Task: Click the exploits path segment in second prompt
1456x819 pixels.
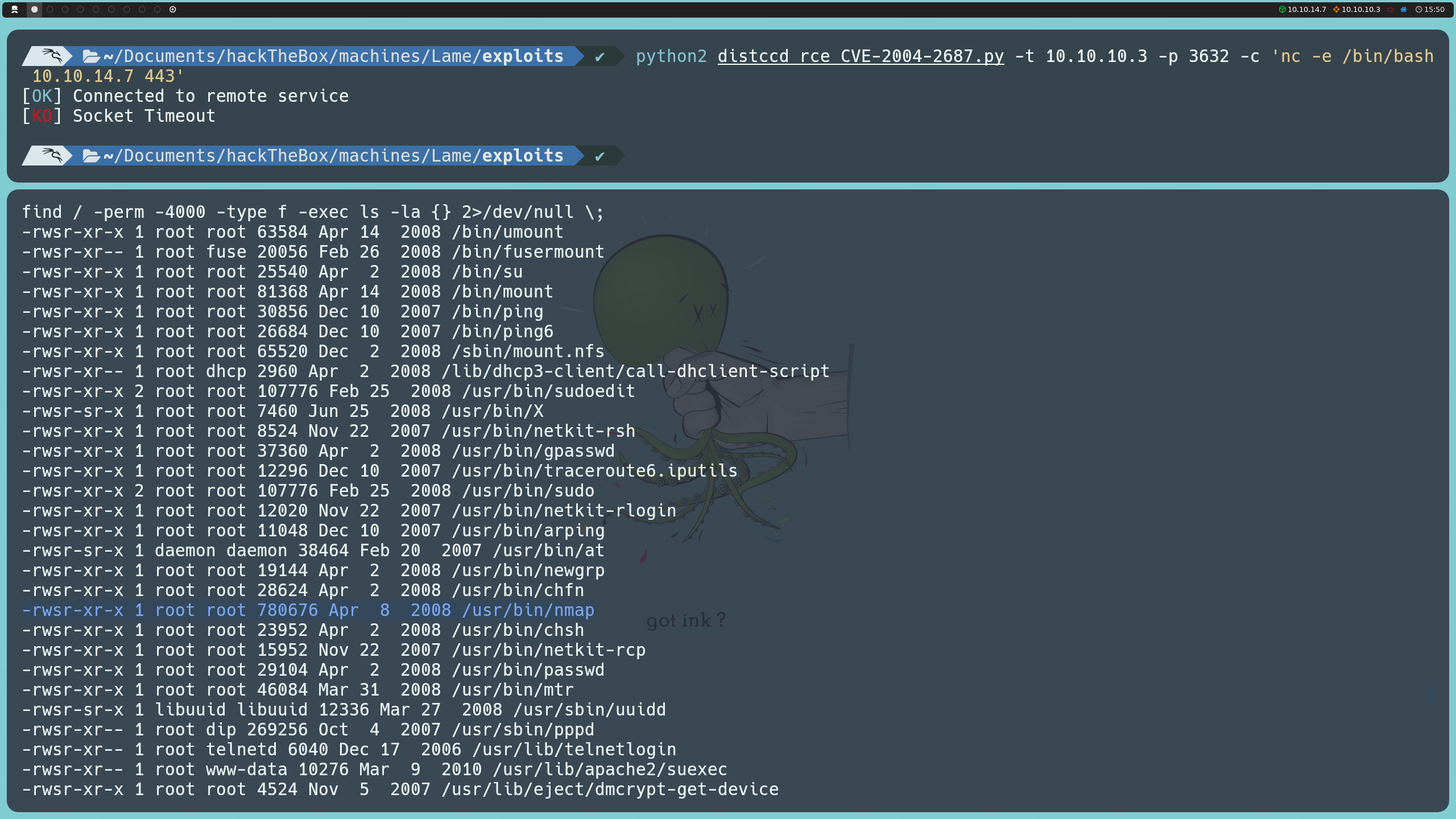Action: click(x=522, y=156)
